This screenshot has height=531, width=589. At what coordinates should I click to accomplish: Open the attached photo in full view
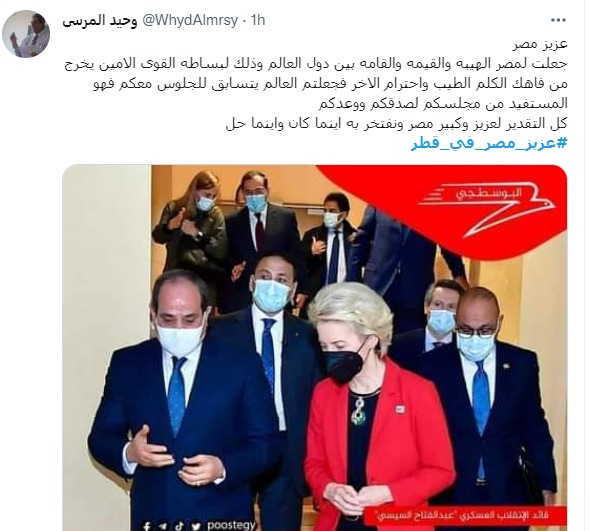[x=314, y=347]
